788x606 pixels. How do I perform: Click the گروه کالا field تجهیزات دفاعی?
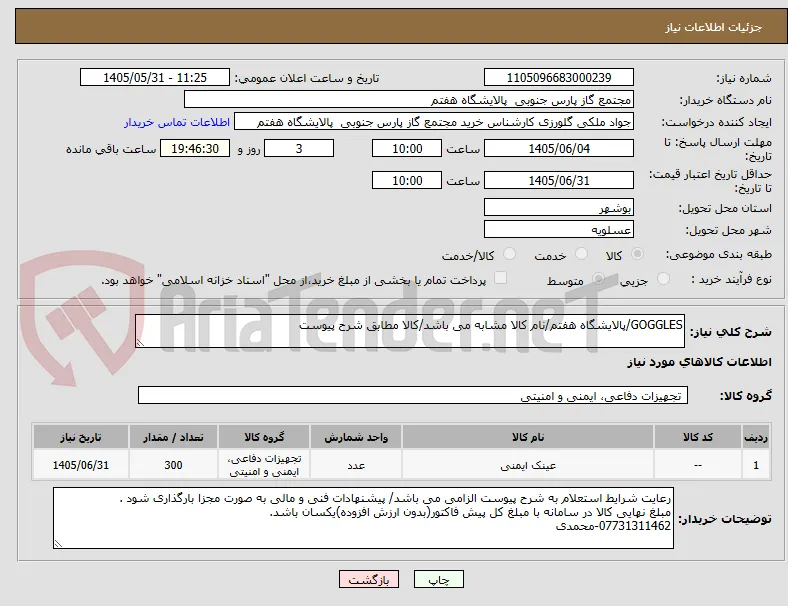click(x=413, y=395)
